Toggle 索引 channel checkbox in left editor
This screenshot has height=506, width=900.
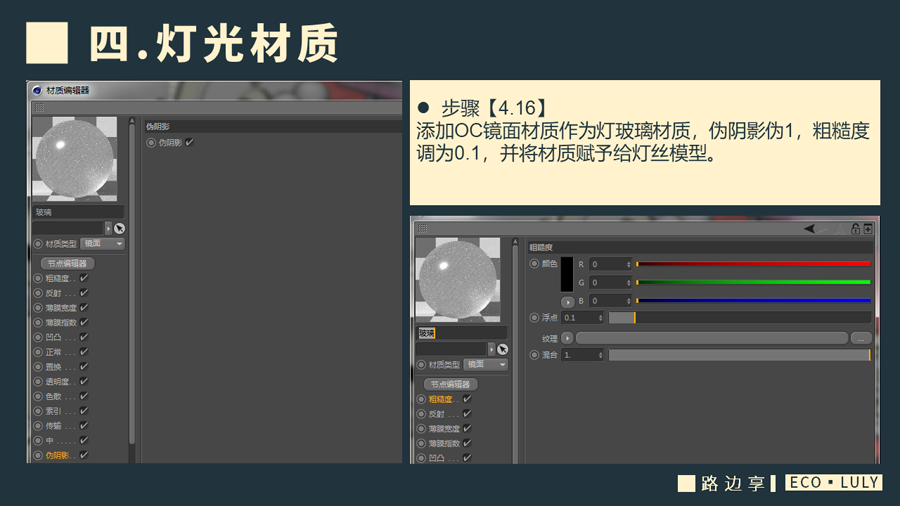click(x=84, y=411)
